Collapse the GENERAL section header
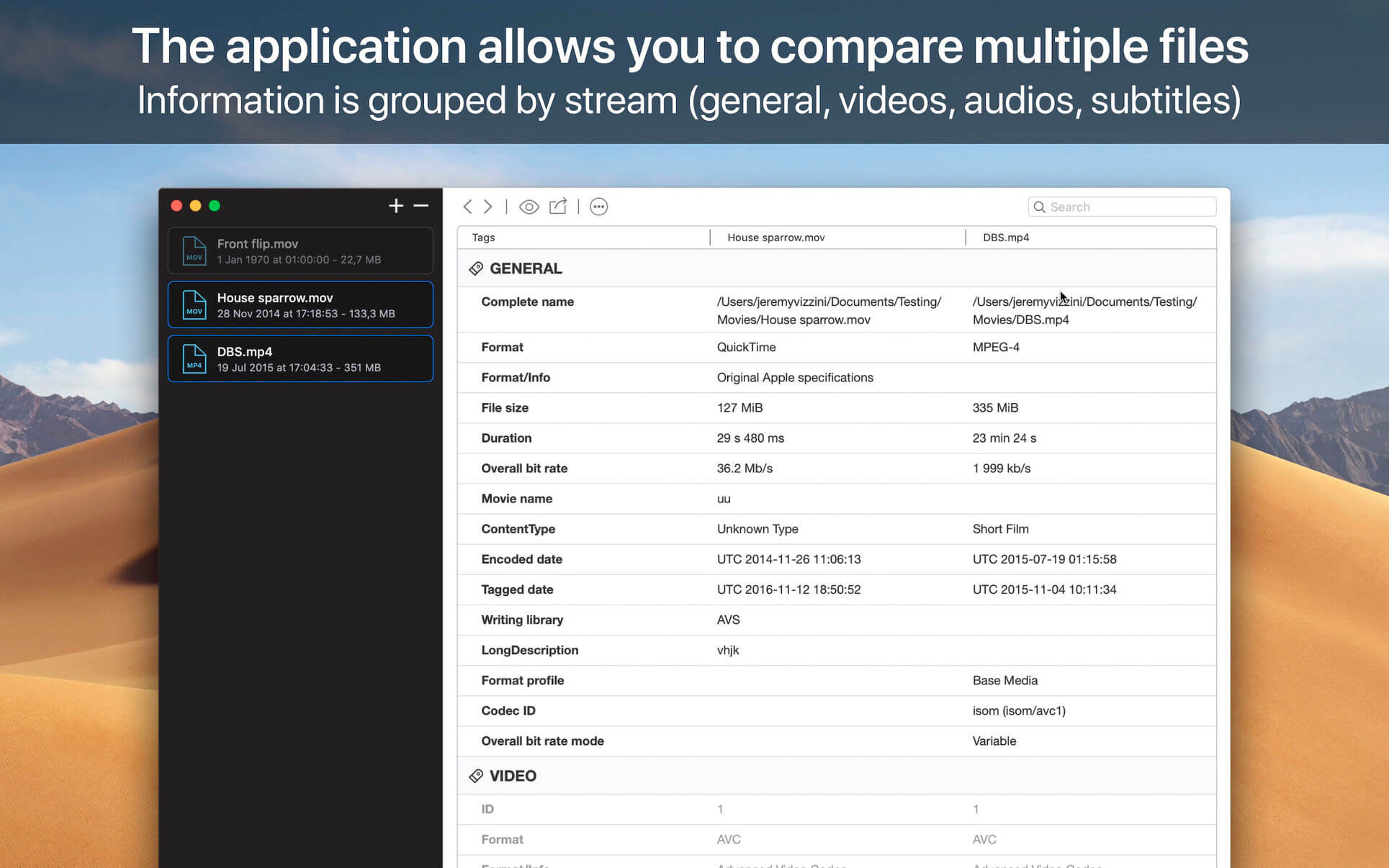 pyautogui.click(x=526, y=269)
